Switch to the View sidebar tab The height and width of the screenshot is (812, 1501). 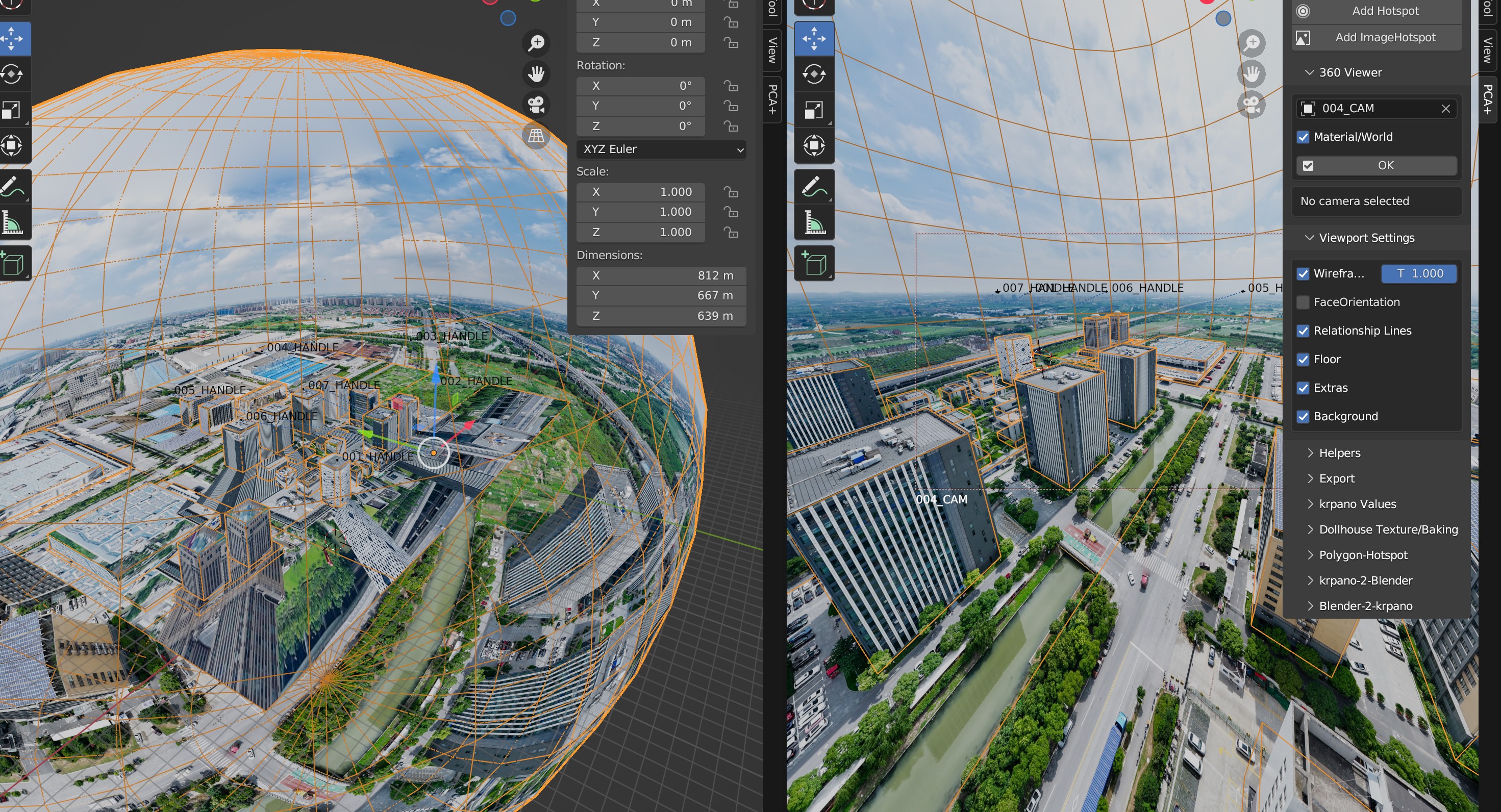tap(771, 50)
